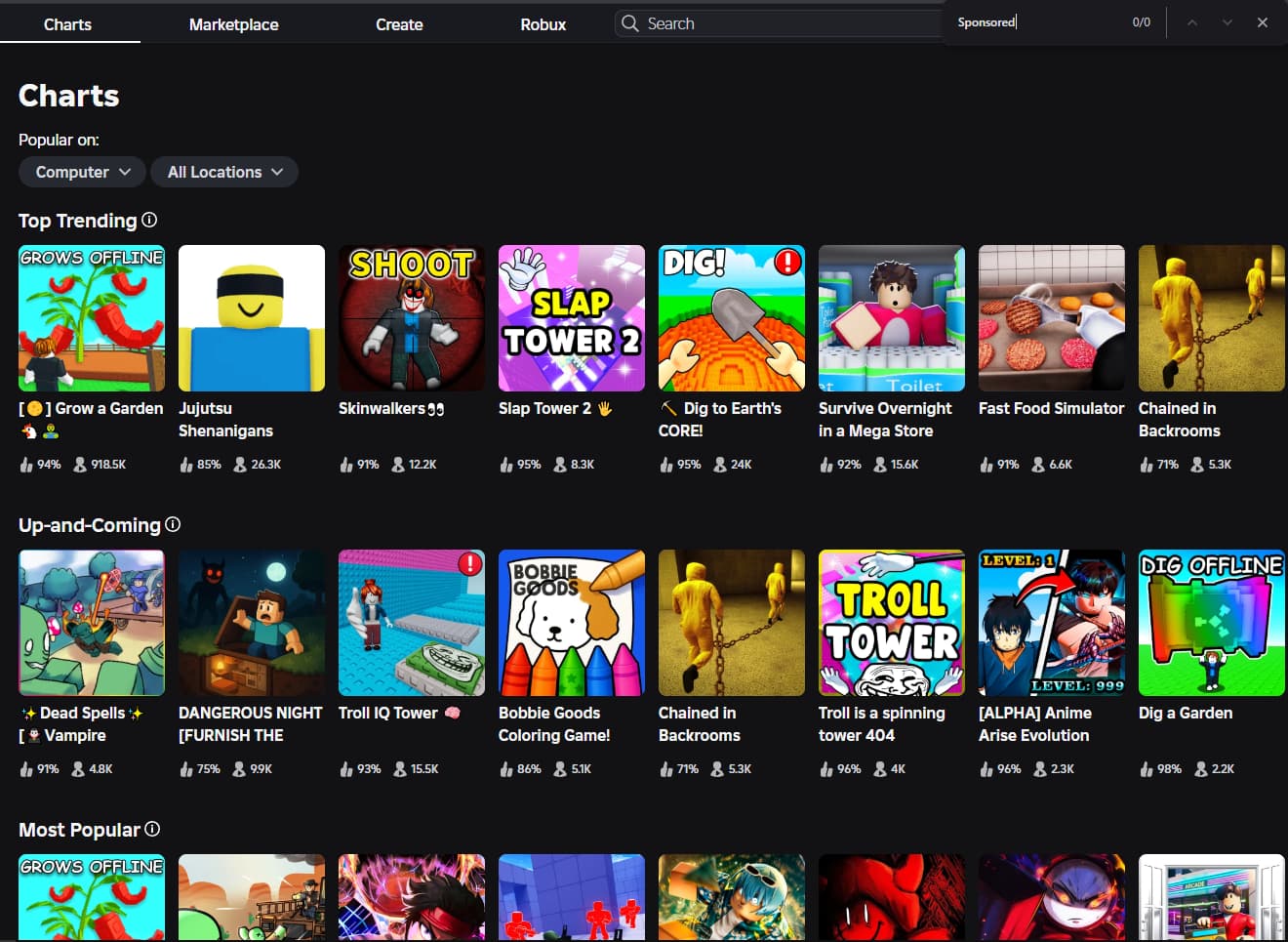Click the Up-and-Coming section heading
The width and height of the screenshot is (1288, 942).
click(x=90, y=525)
